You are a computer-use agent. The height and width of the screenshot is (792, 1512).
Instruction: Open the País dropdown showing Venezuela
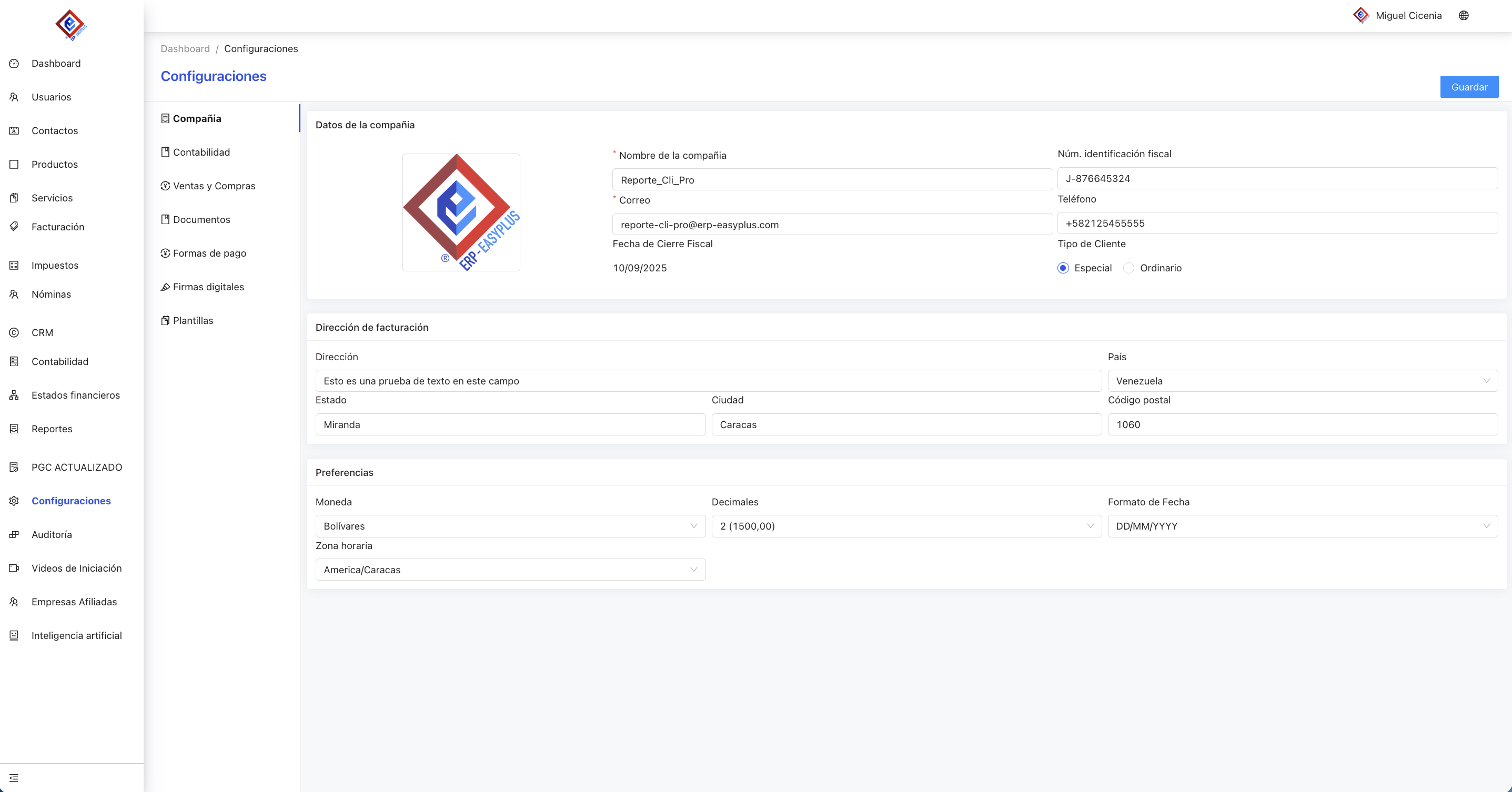coord(1302,381)
